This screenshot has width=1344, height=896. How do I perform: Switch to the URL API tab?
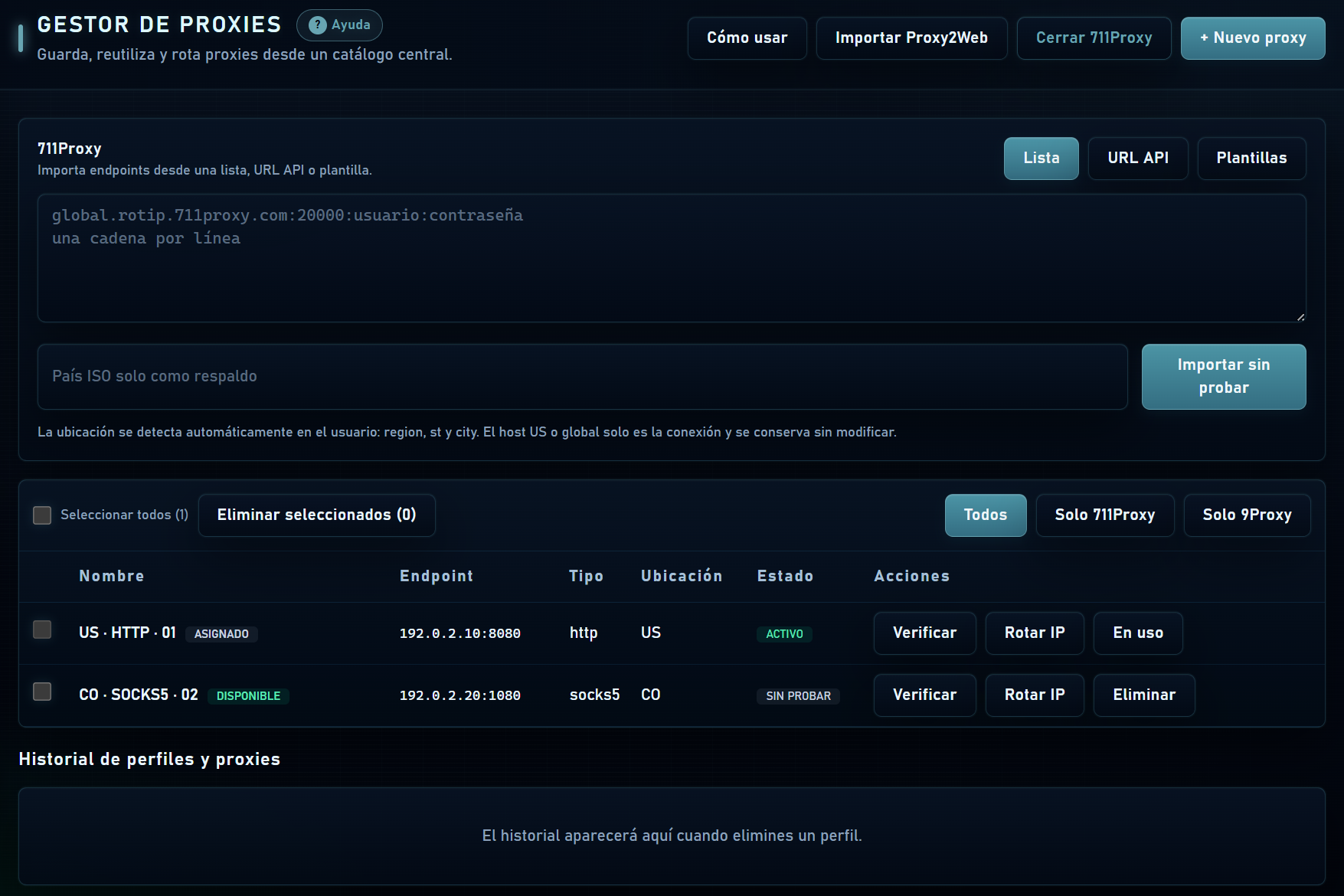point(1137,159)
